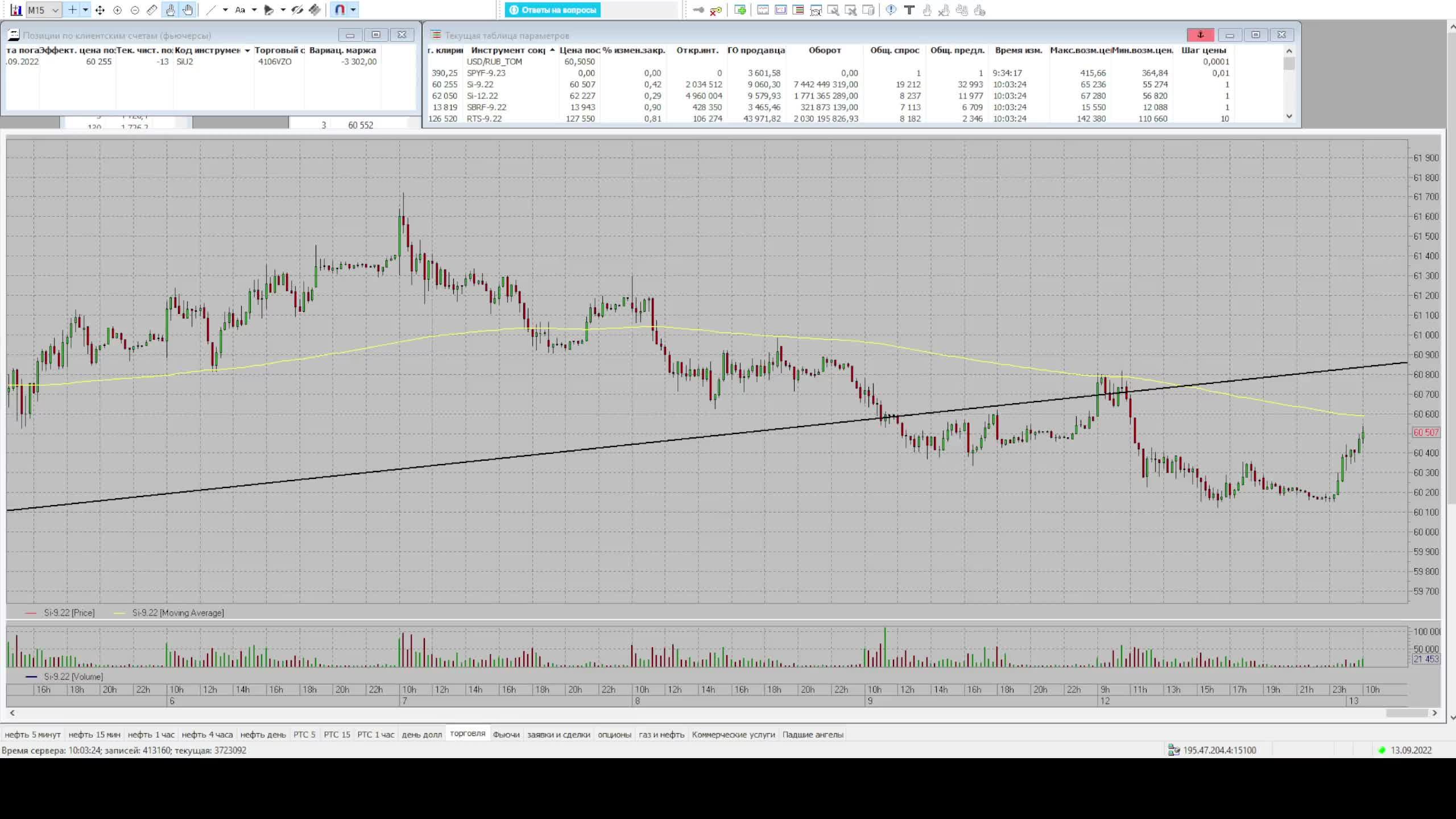The width and height of the screenshot is (1456, 819).
Task: Click the erase drawings icon
Action: pyautogui.click(x=315, y=10)
